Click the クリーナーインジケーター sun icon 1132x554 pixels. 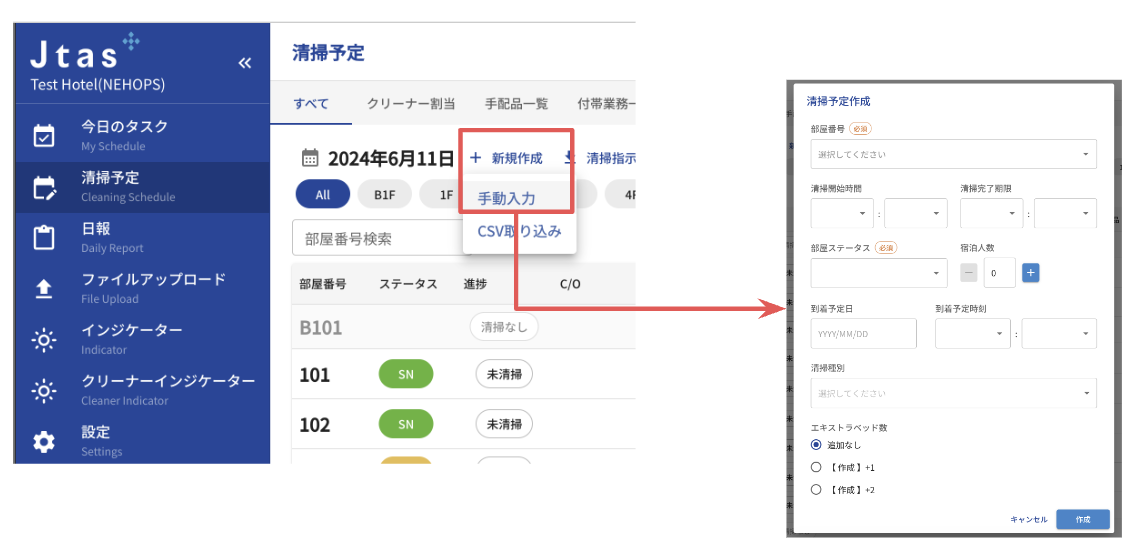(44, 391)
